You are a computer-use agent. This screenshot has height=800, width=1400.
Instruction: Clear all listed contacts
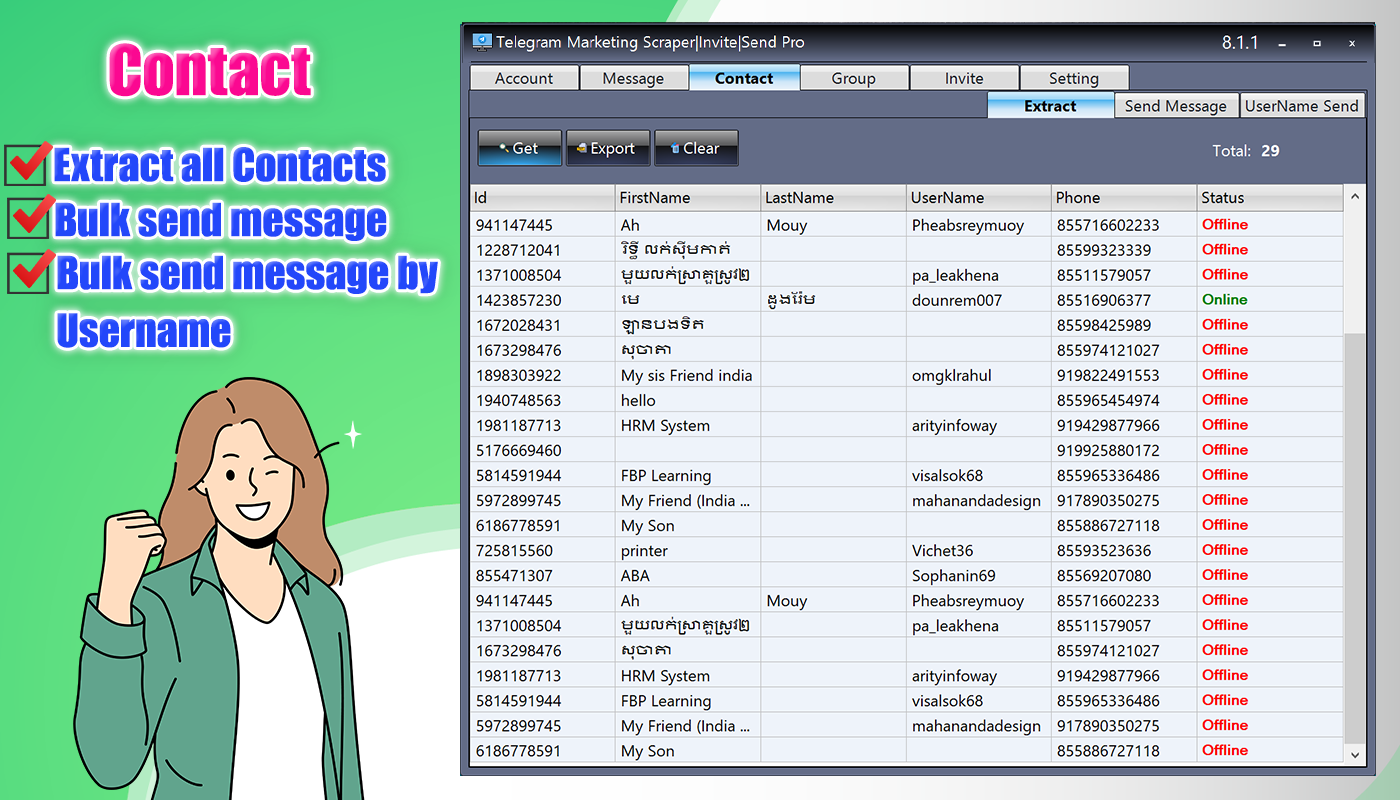[x=696, y=147]
